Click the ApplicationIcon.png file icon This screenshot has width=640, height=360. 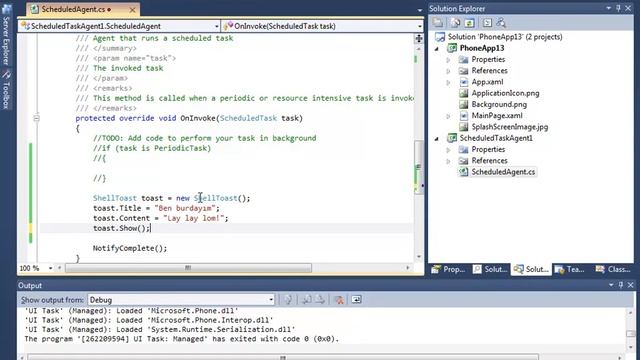[x=463, y=93]
